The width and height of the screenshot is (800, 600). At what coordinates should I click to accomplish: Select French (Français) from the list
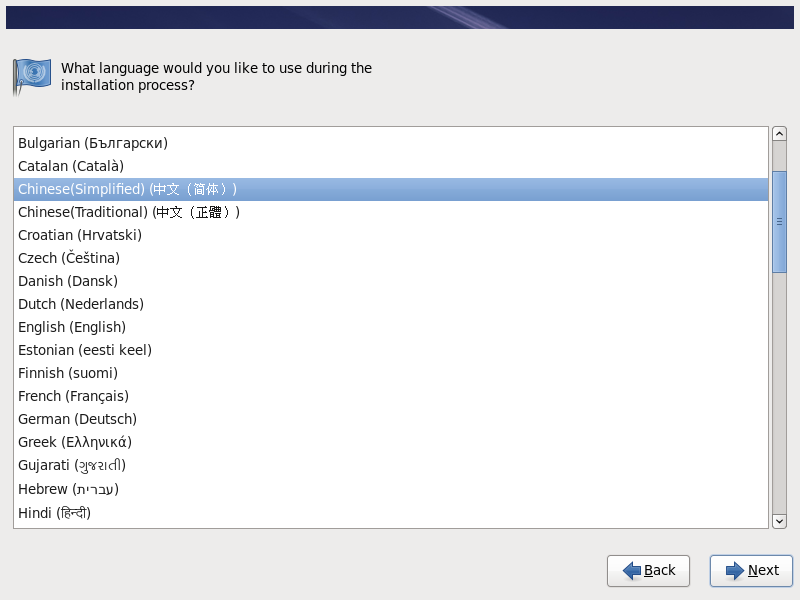[74, 396]
